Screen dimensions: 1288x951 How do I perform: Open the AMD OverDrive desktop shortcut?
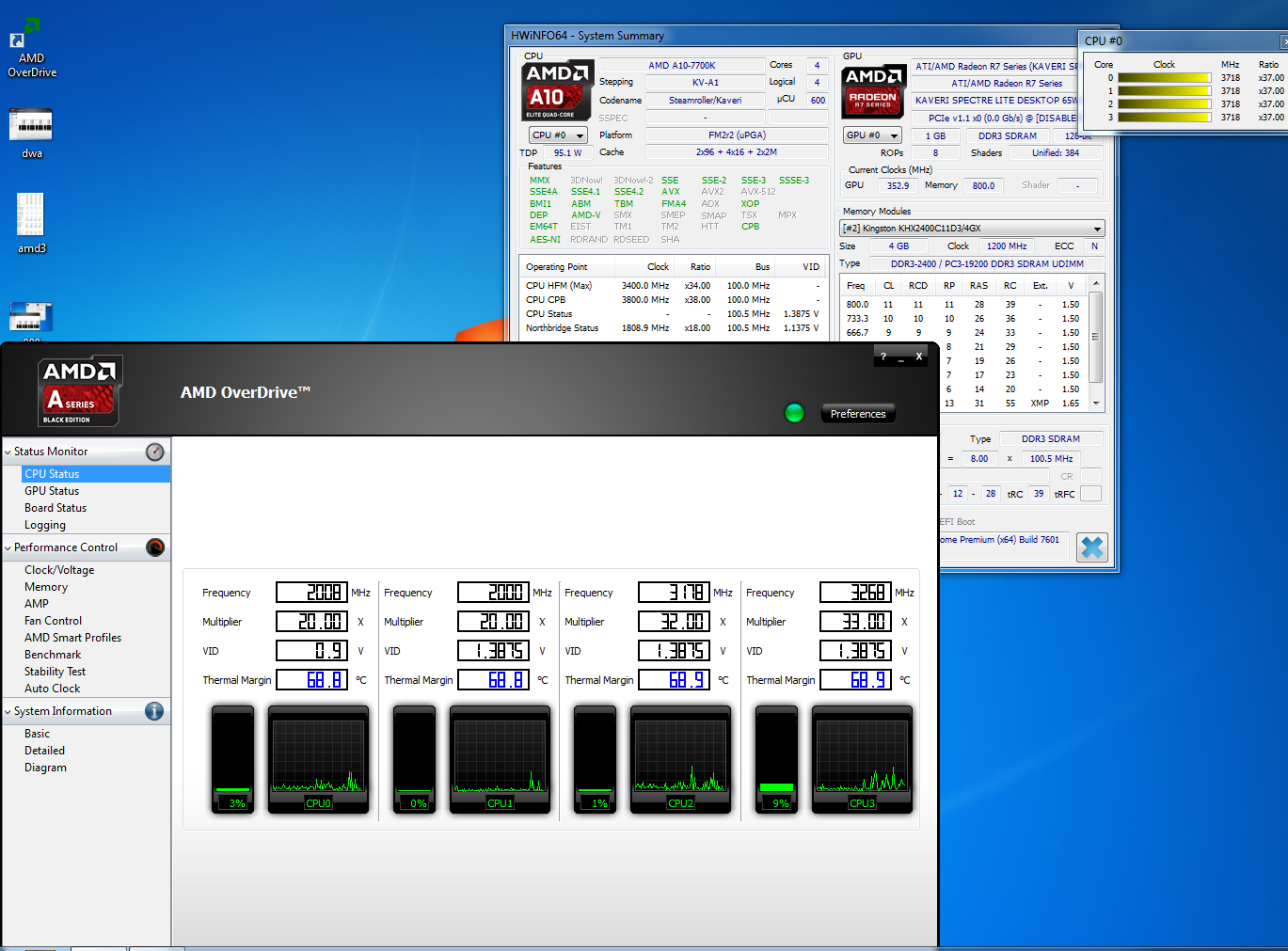pos(31,47)
